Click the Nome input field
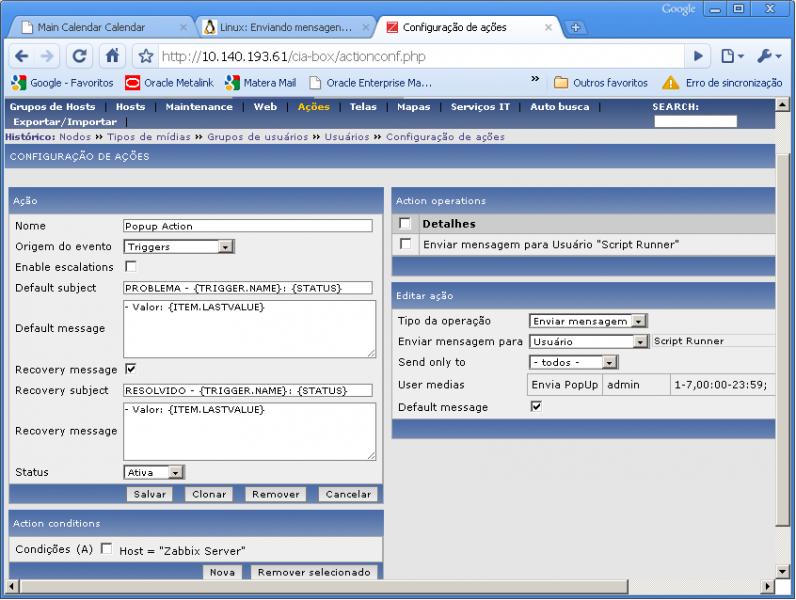This screenshot has width=796, height=600. (x=248, y=226)
